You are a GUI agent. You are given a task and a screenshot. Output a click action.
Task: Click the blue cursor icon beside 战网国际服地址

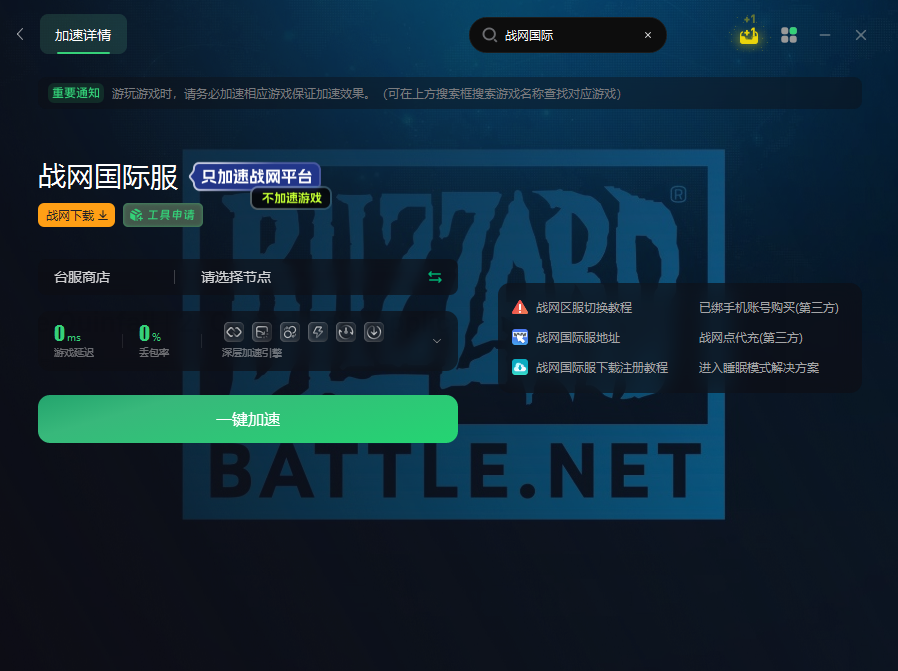[519, 337]
